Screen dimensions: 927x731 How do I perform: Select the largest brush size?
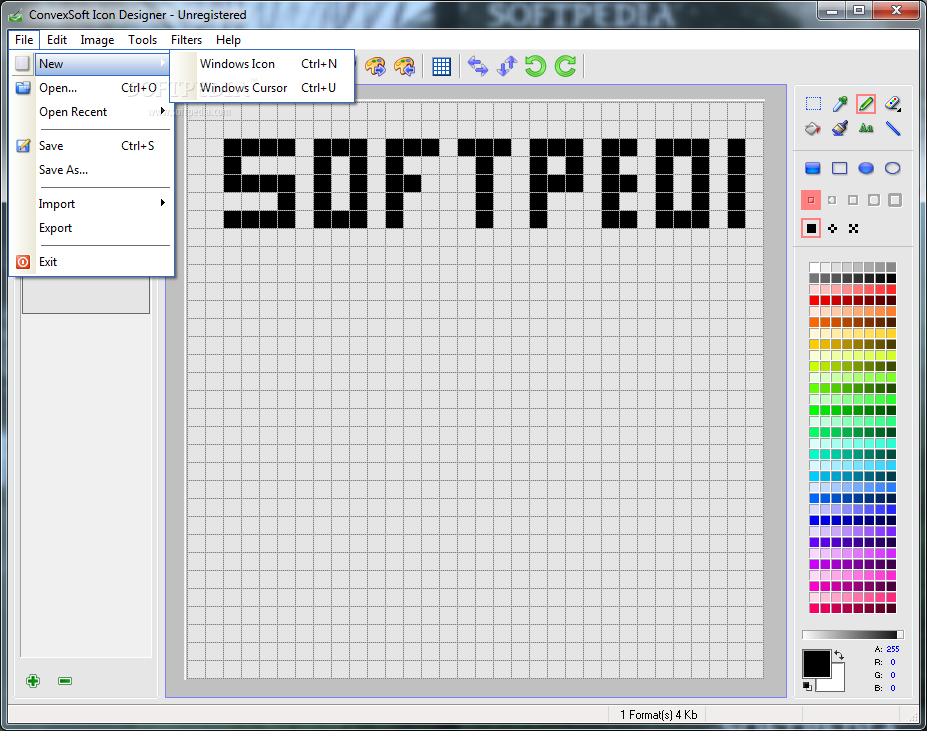pos(895,200)
